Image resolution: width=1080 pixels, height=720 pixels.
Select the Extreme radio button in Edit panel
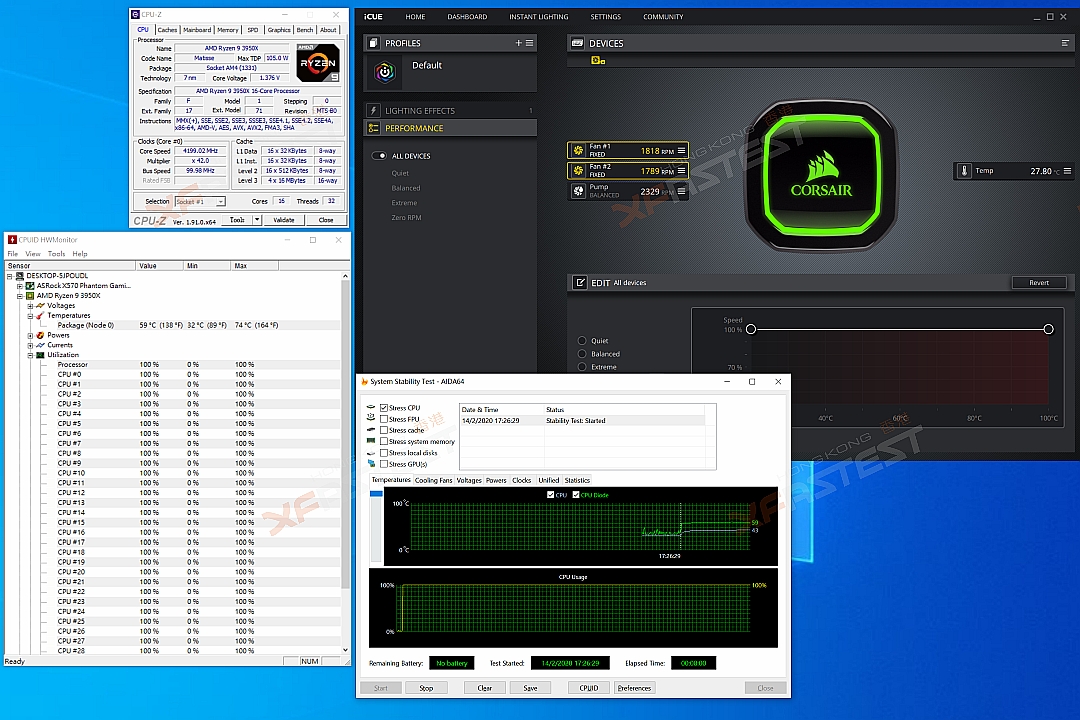pos(582,367)
